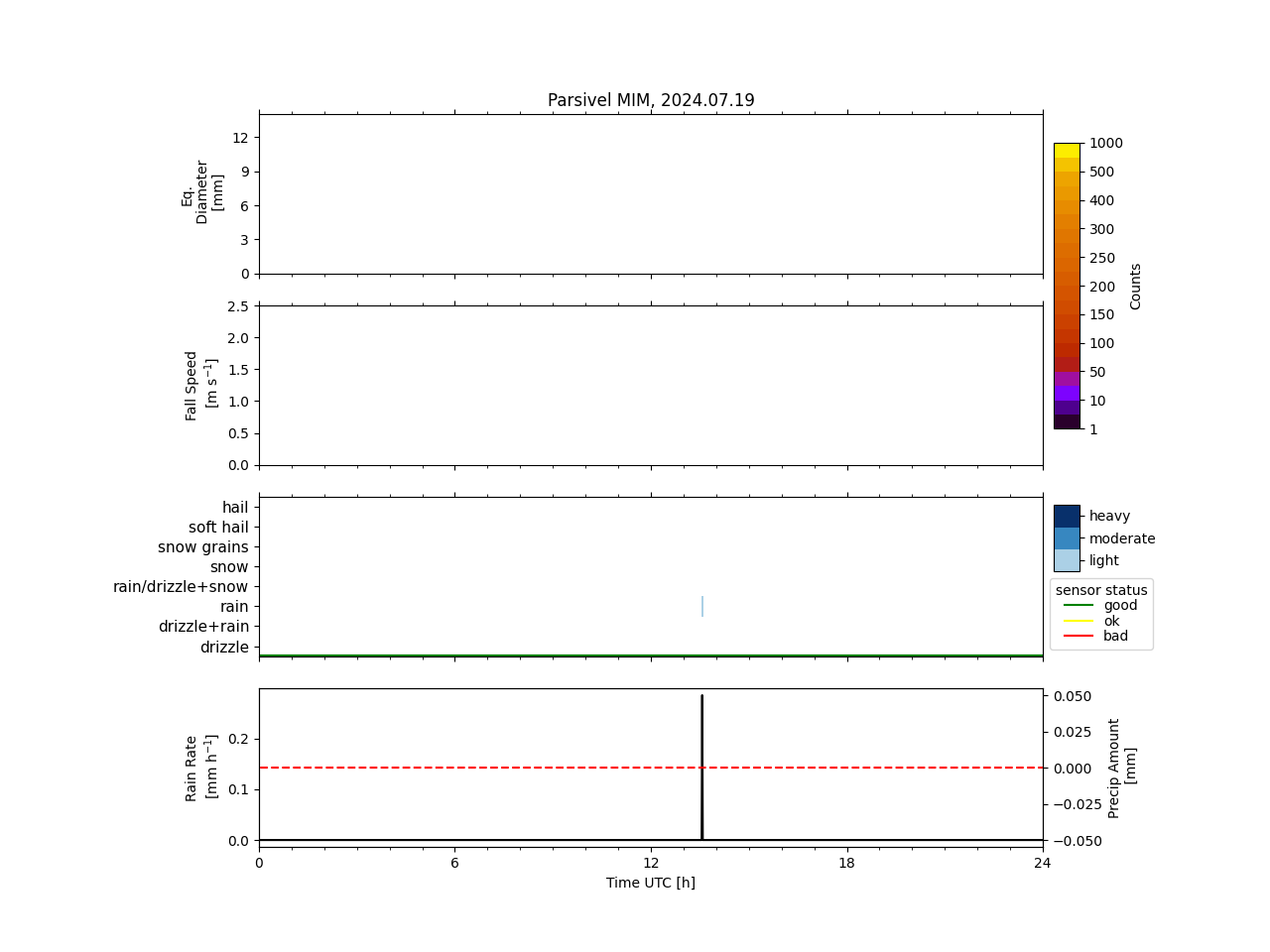Select the moderate blue legend swatch

pos(1067,538)
